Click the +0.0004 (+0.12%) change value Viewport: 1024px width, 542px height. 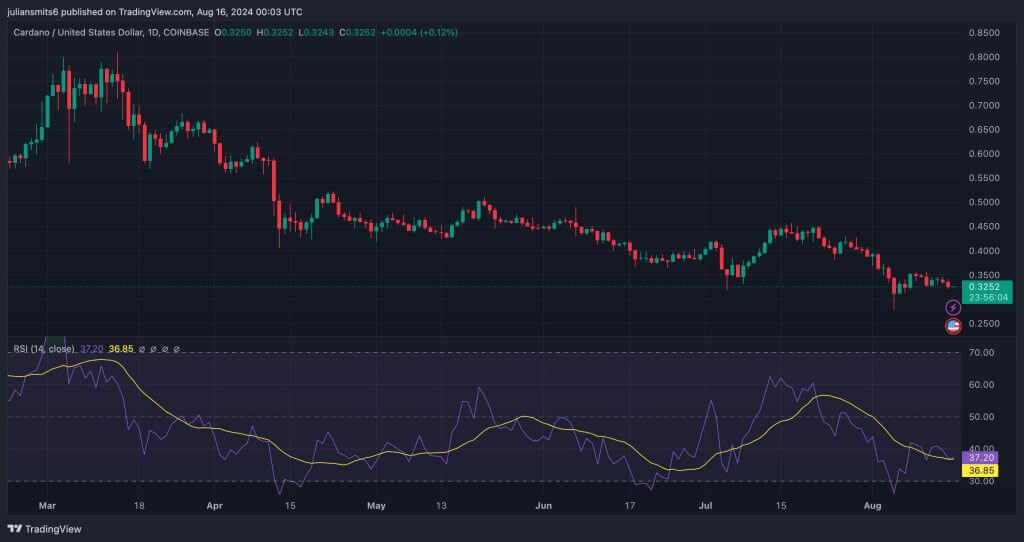point(419,33)
